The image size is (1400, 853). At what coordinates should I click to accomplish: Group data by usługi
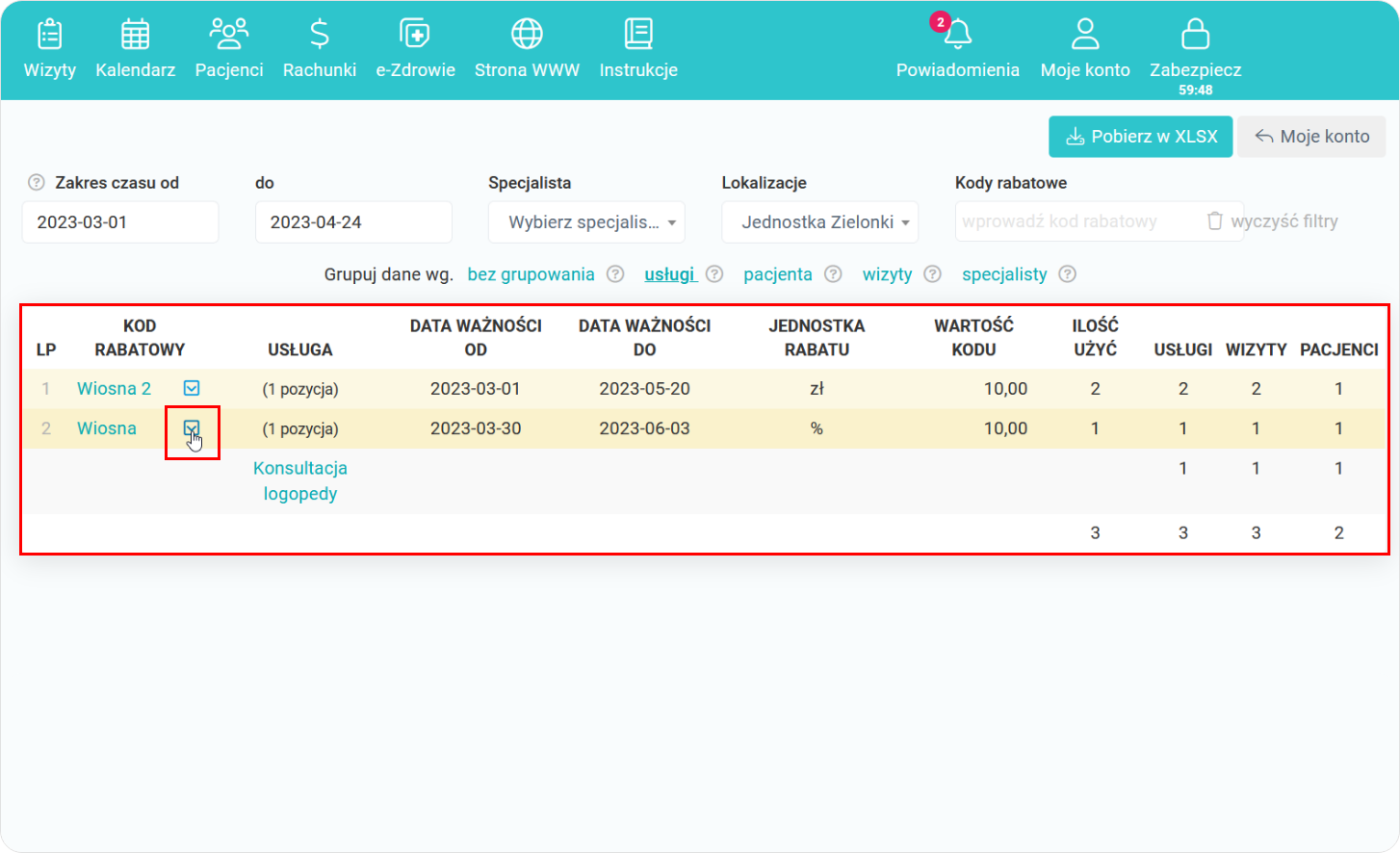click(669, 274)
